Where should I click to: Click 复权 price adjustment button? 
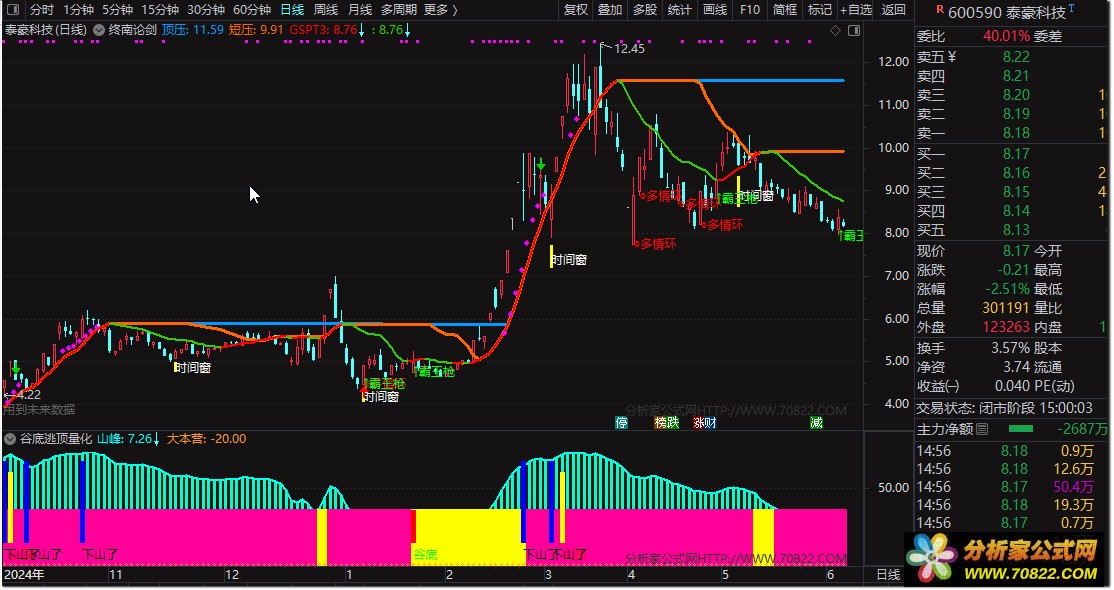tap(576, 10)
